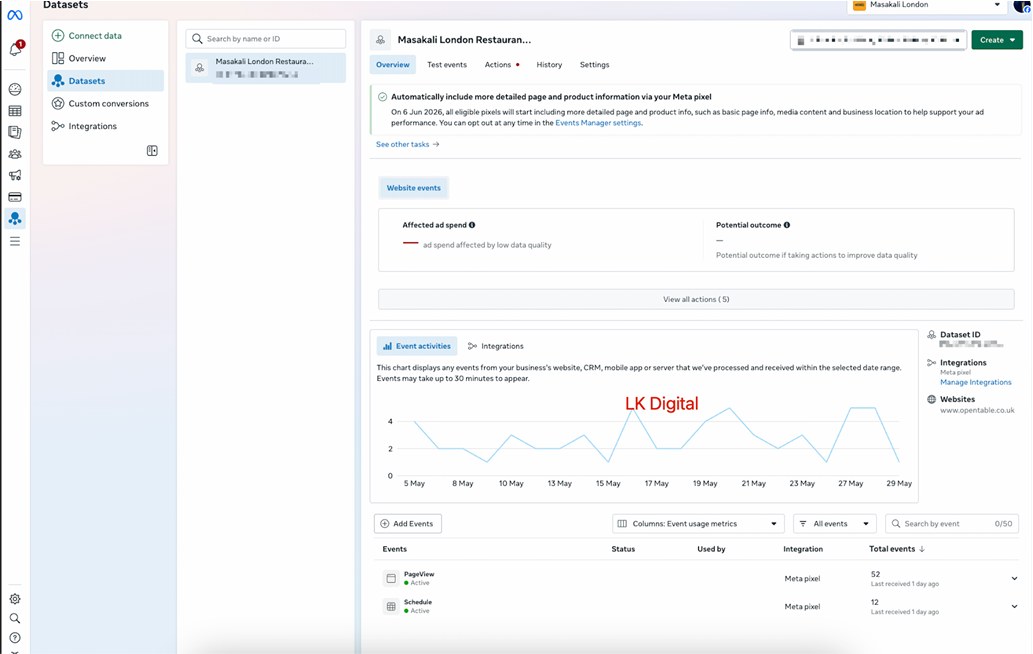The image size is (1033, 654).
Task: Click the date range selector field
Action: 878,40
